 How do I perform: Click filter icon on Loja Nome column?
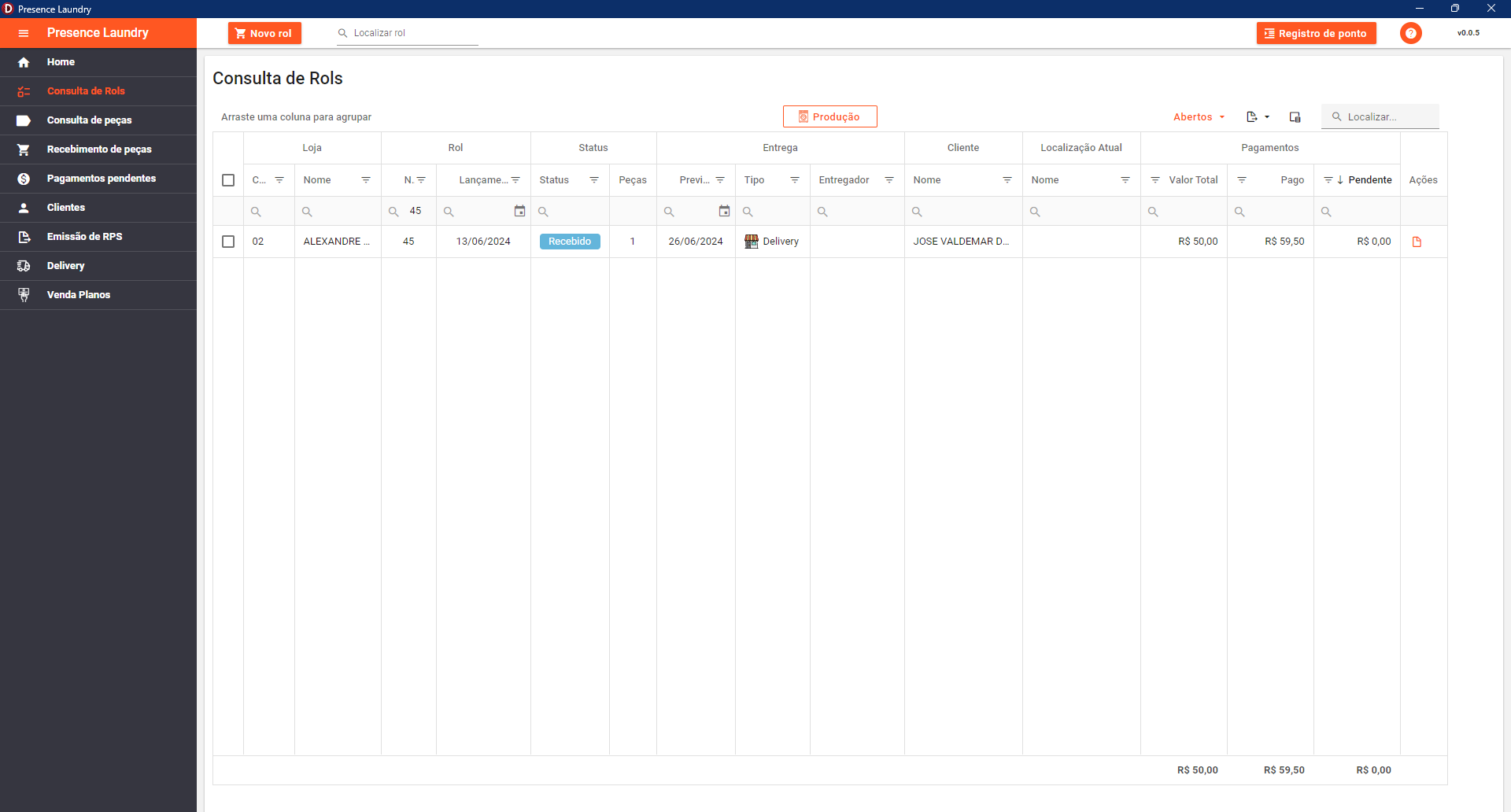click(x=366, y=180)
